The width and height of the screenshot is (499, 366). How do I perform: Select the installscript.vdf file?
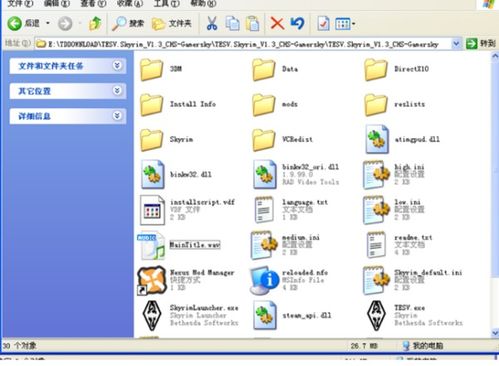pos(187,210)
